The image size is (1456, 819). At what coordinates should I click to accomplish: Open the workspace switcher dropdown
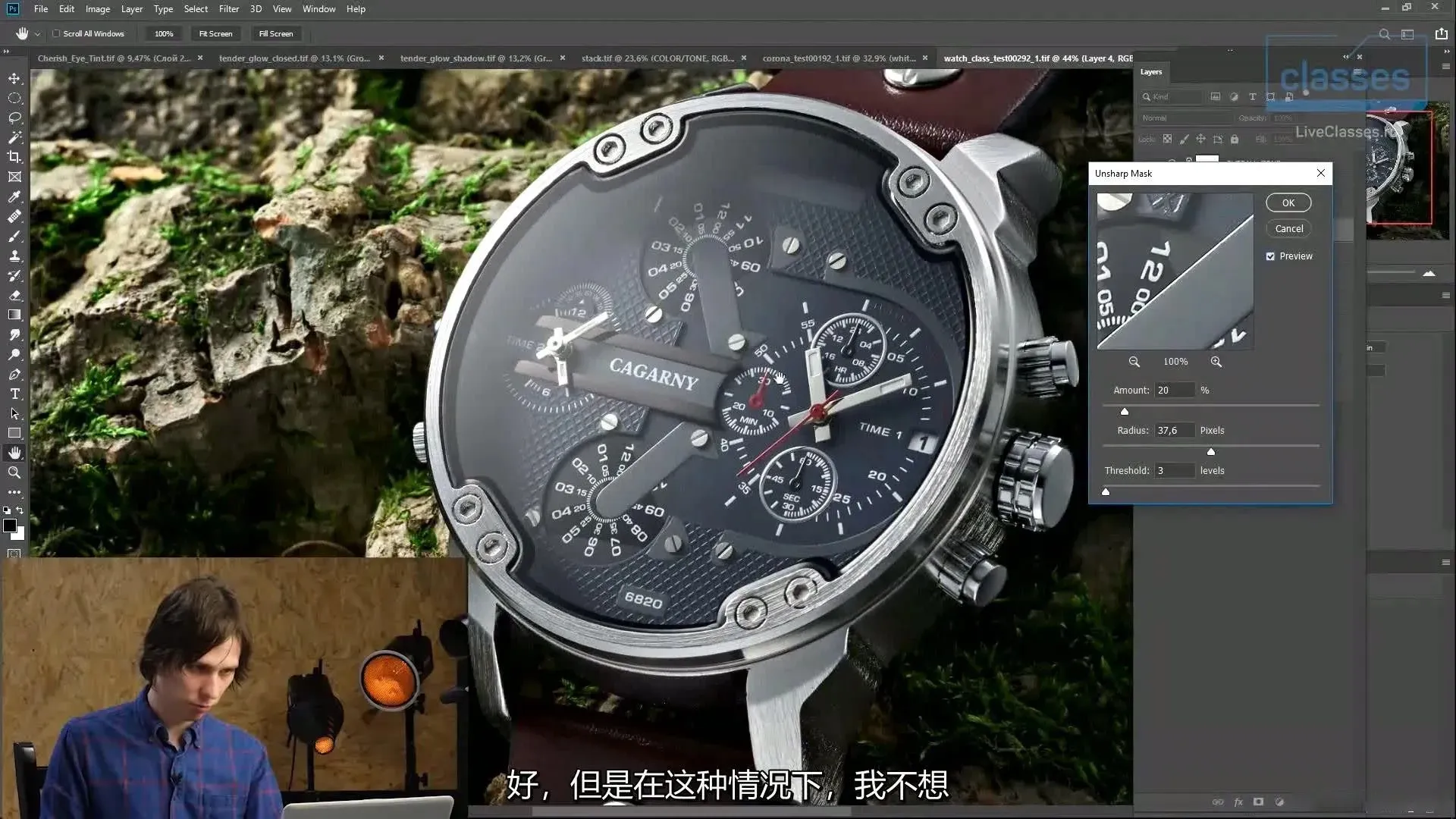click(1407, 34)
